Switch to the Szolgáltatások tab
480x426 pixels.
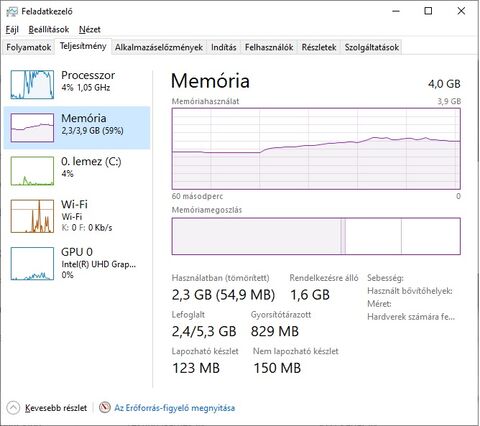(x=372, y=47)
